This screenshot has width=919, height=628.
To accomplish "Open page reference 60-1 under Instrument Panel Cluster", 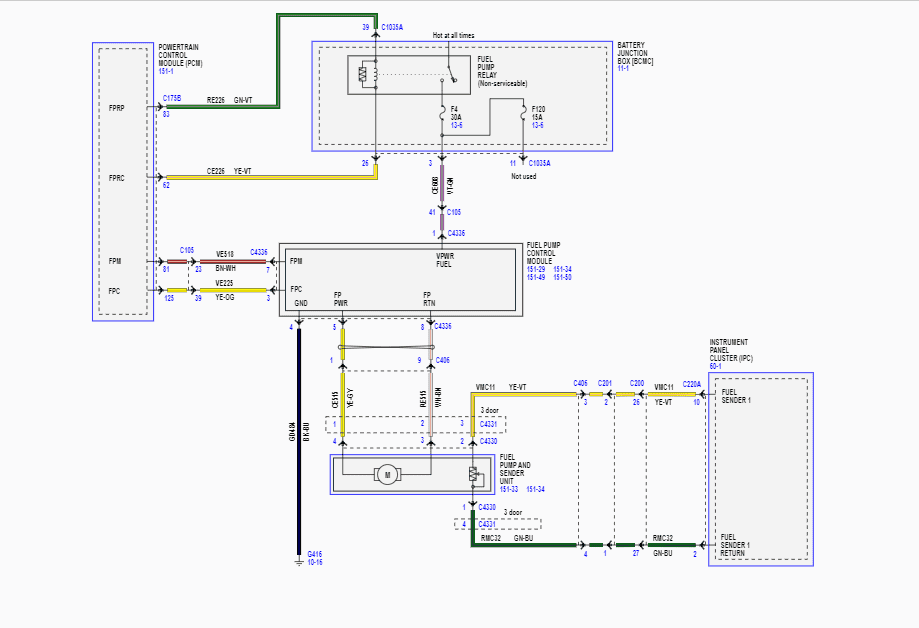I will pos(716,366).
